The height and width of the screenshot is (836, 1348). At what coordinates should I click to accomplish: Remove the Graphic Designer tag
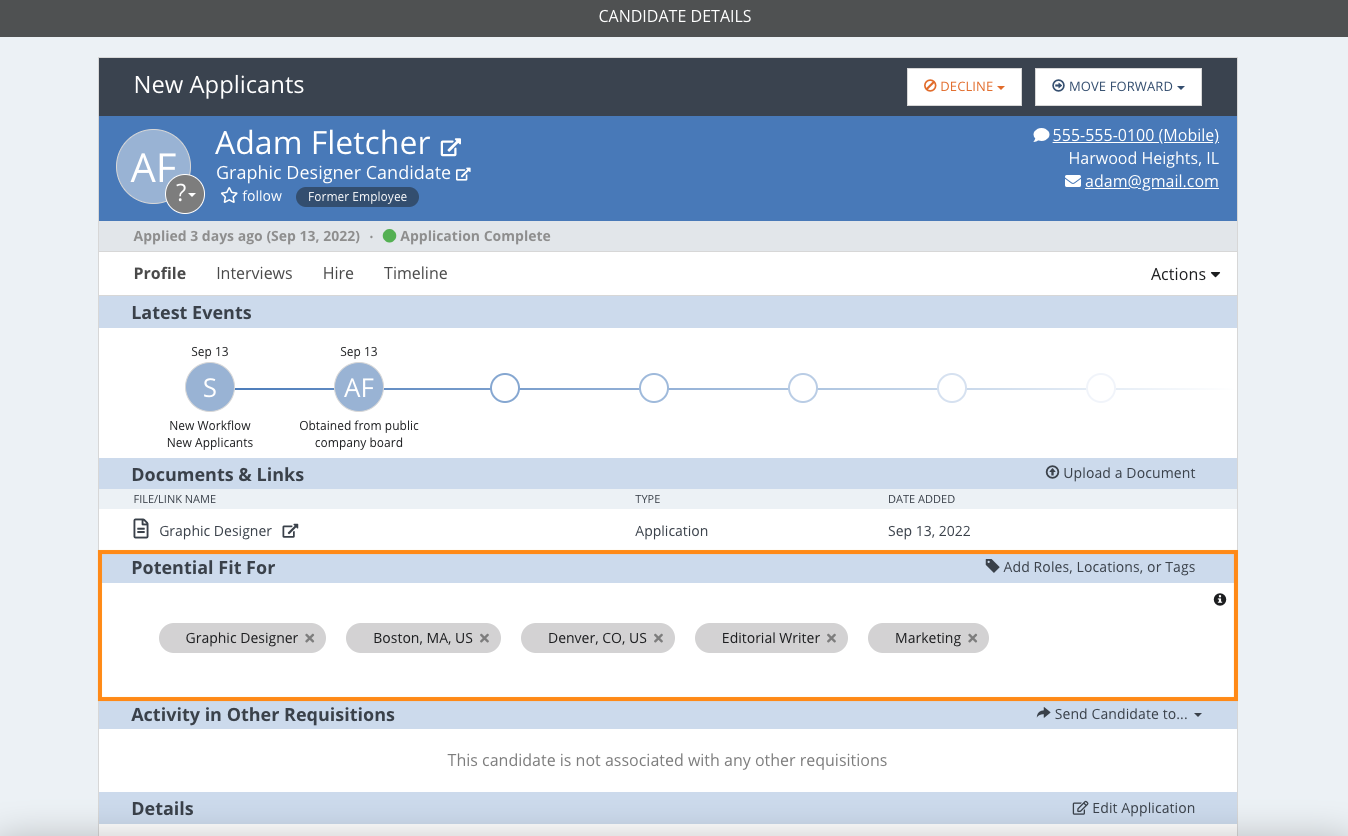(310, 638)
